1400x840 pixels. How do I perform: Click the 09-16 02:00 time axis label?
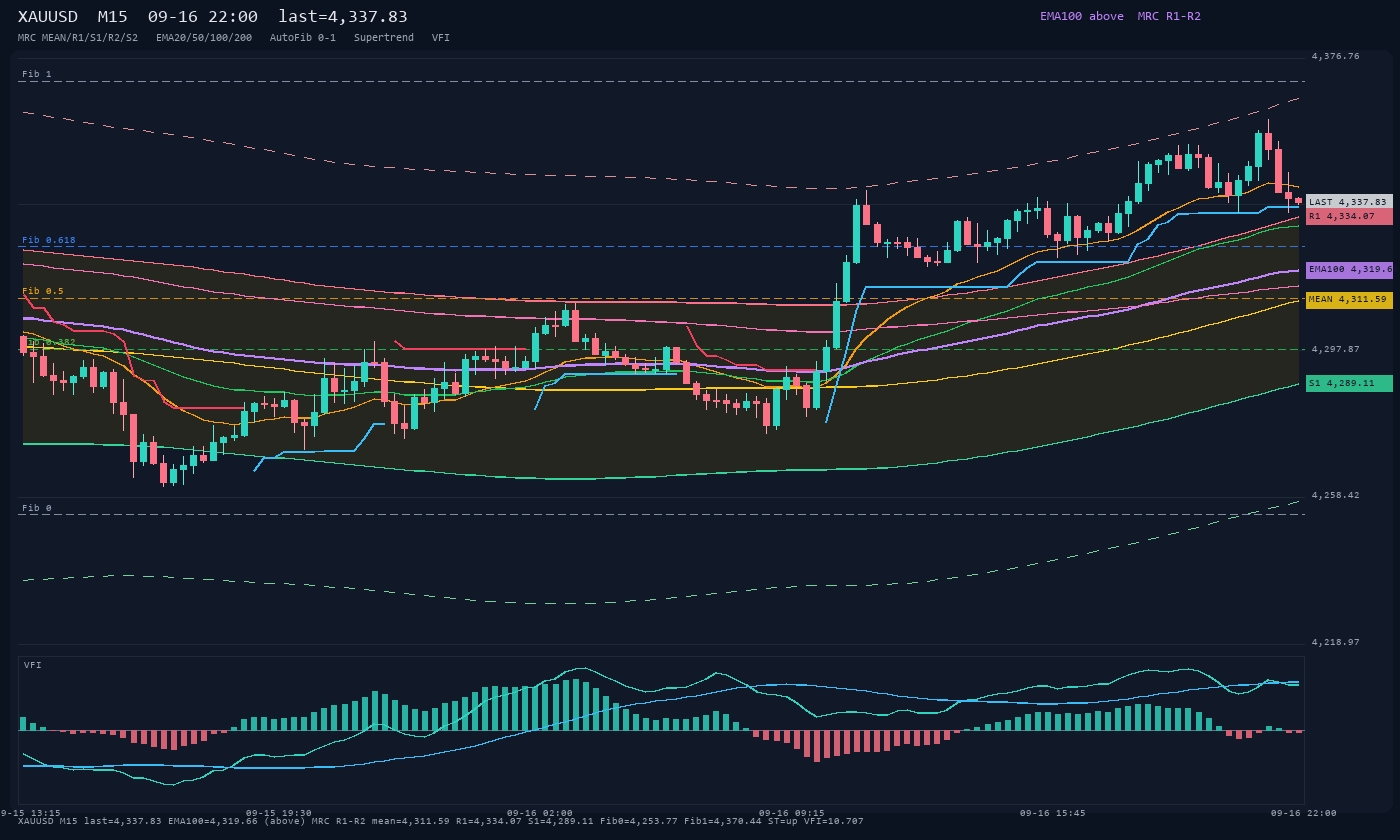point(540,813)
